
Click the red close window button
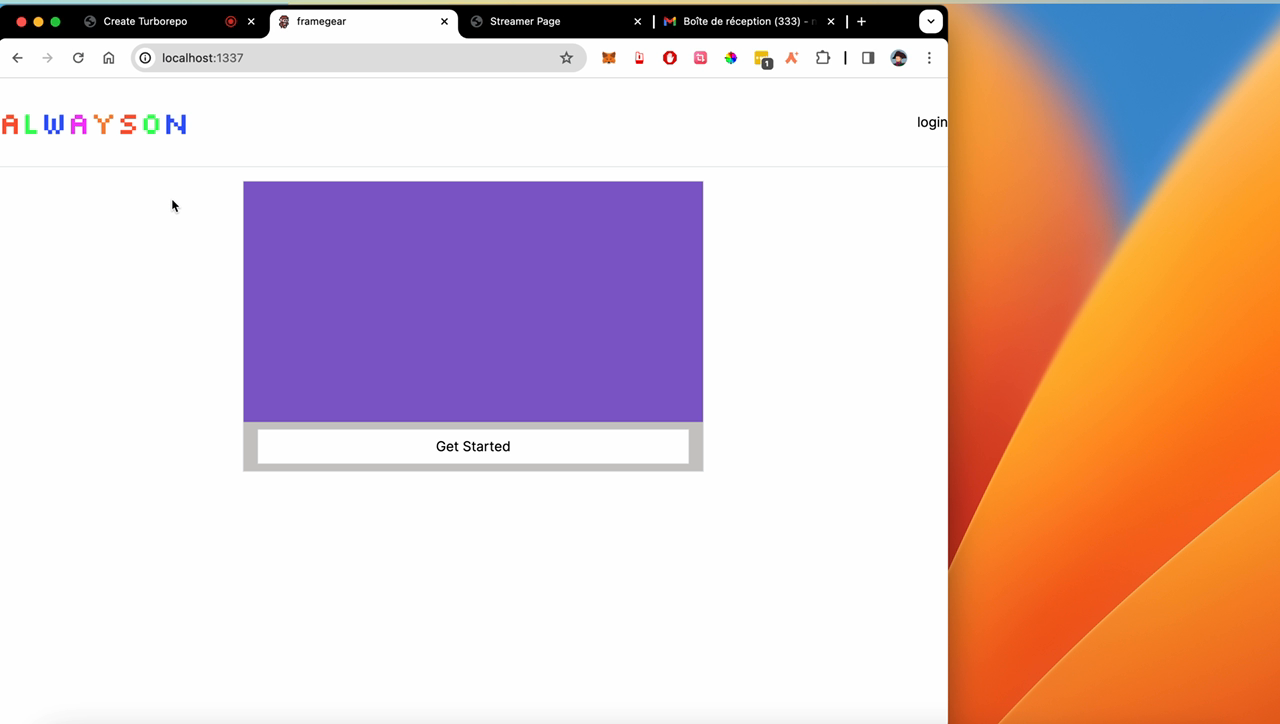click(21, 21)
